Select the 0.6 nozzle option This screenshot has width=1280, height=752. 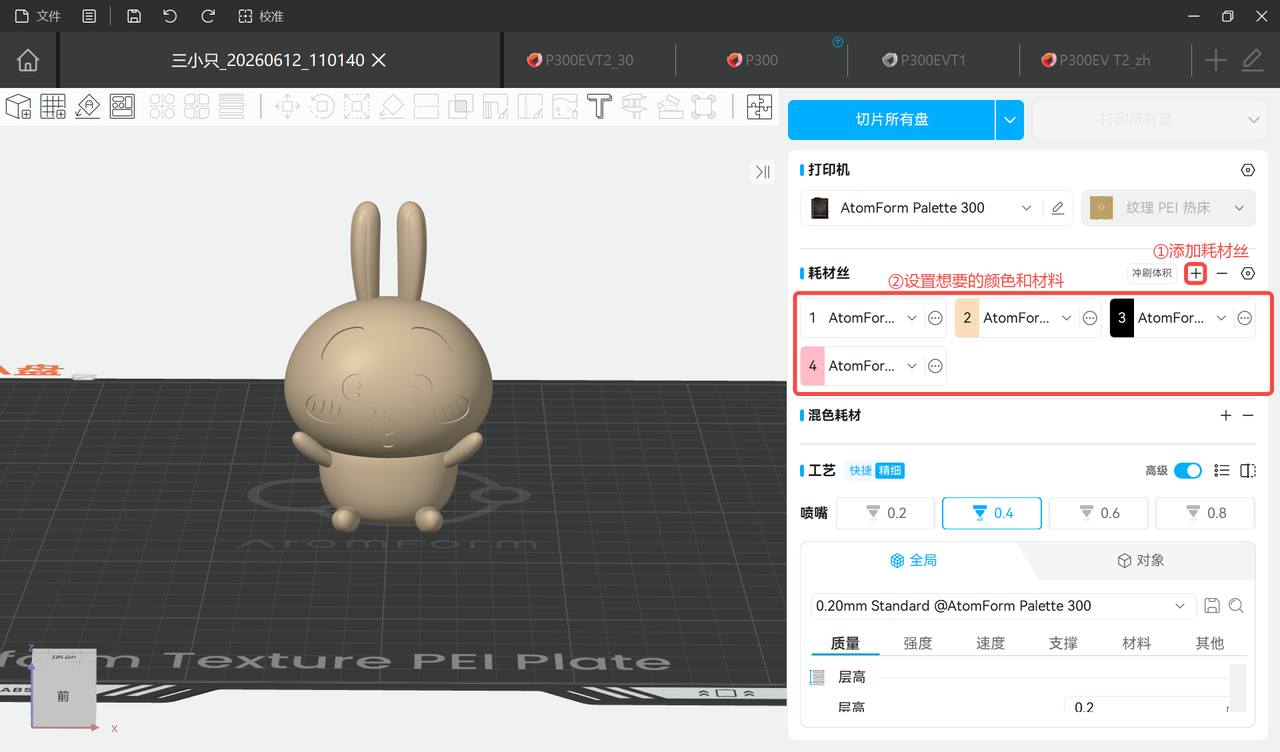tap(1099, 513)
